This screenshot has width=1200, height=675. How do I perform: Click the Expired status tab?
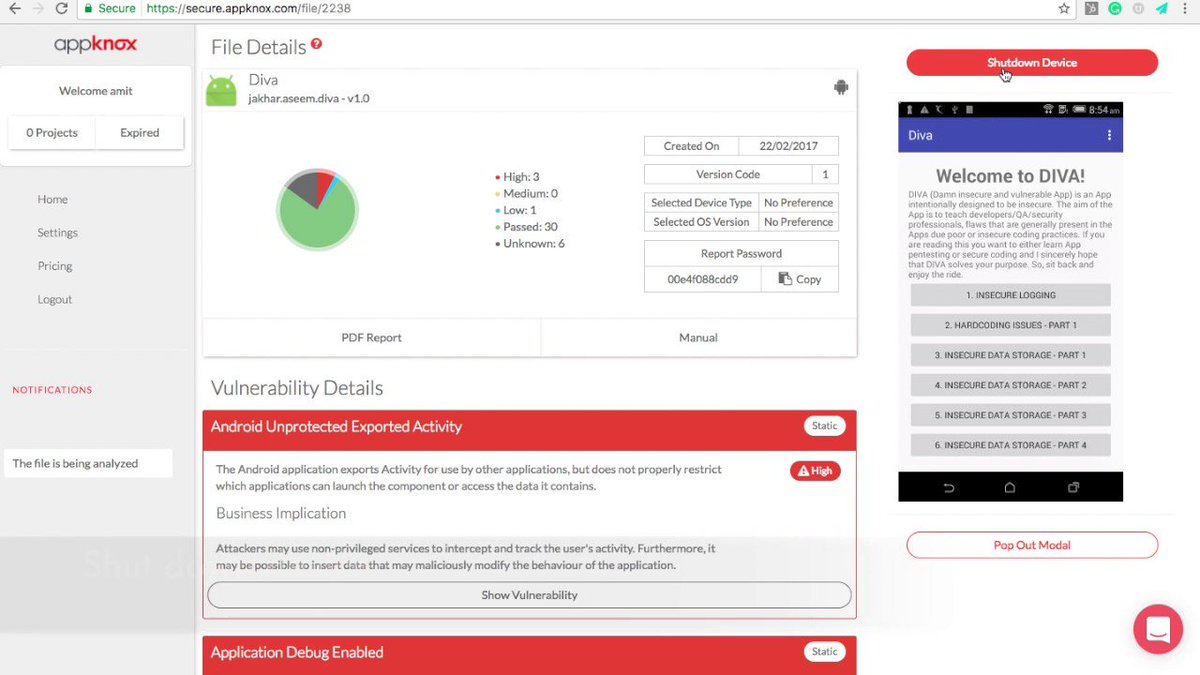coord(140,132)
